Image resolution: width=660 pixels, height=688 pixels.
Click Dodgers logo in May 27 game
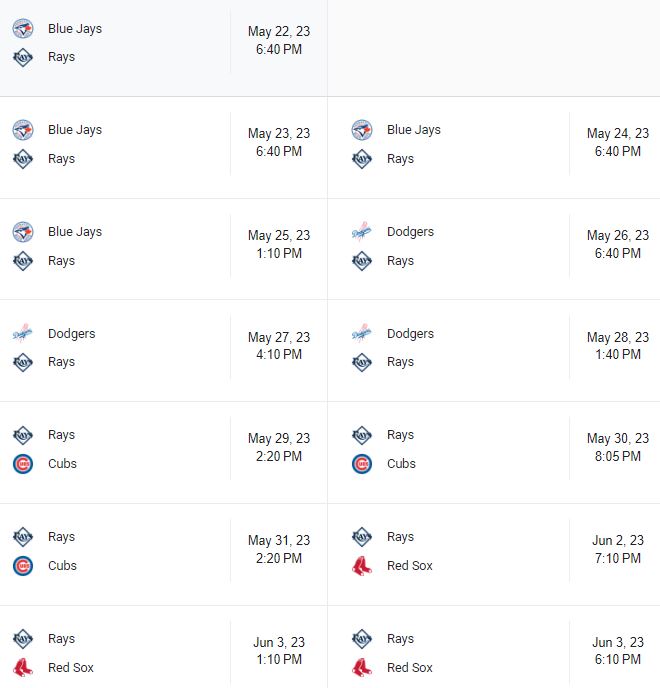tap(23, 333)
